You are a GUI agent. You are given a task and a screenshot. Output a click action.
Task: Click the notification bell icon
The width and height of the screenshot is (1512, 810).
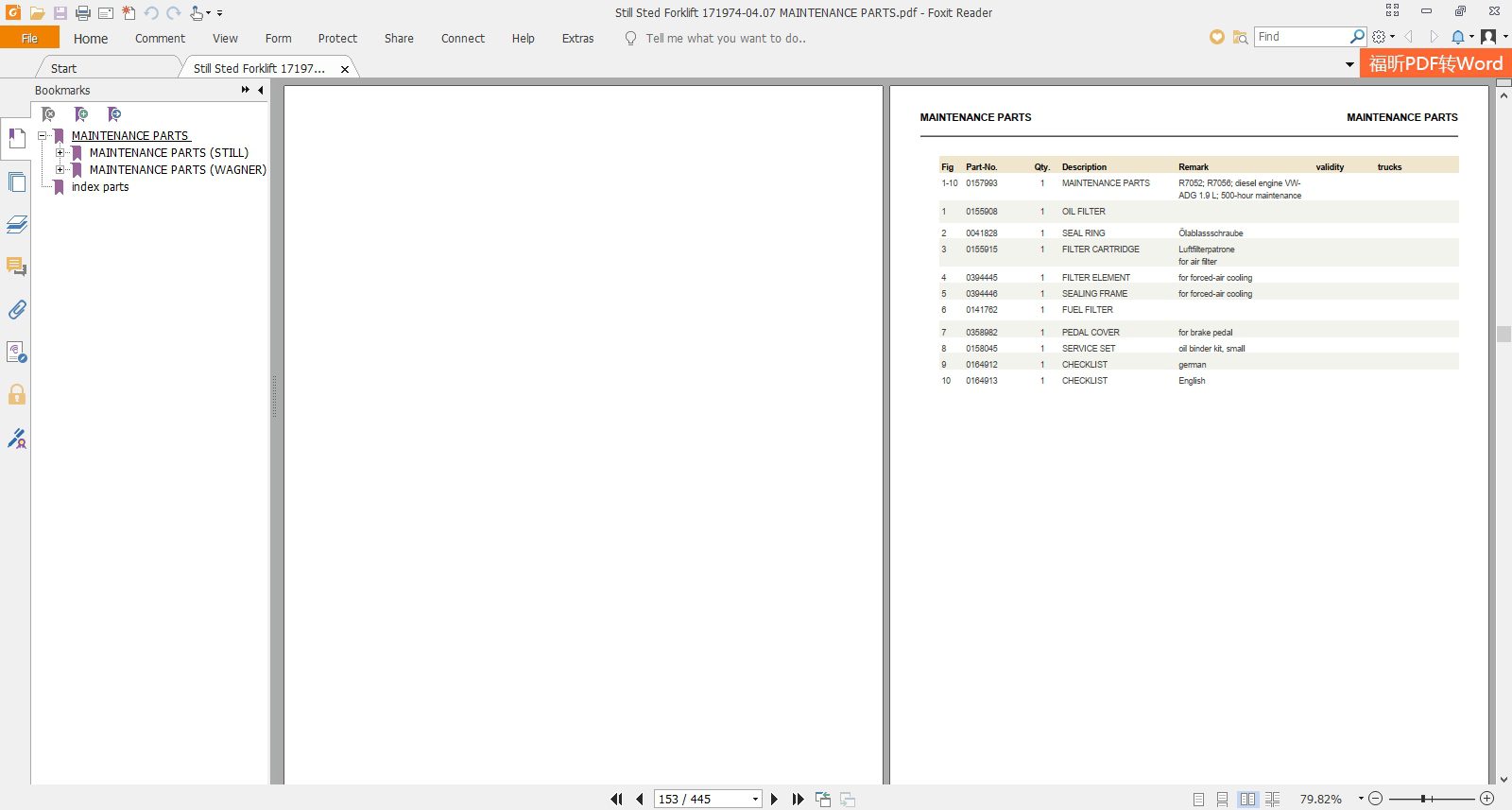[1458, 37]
